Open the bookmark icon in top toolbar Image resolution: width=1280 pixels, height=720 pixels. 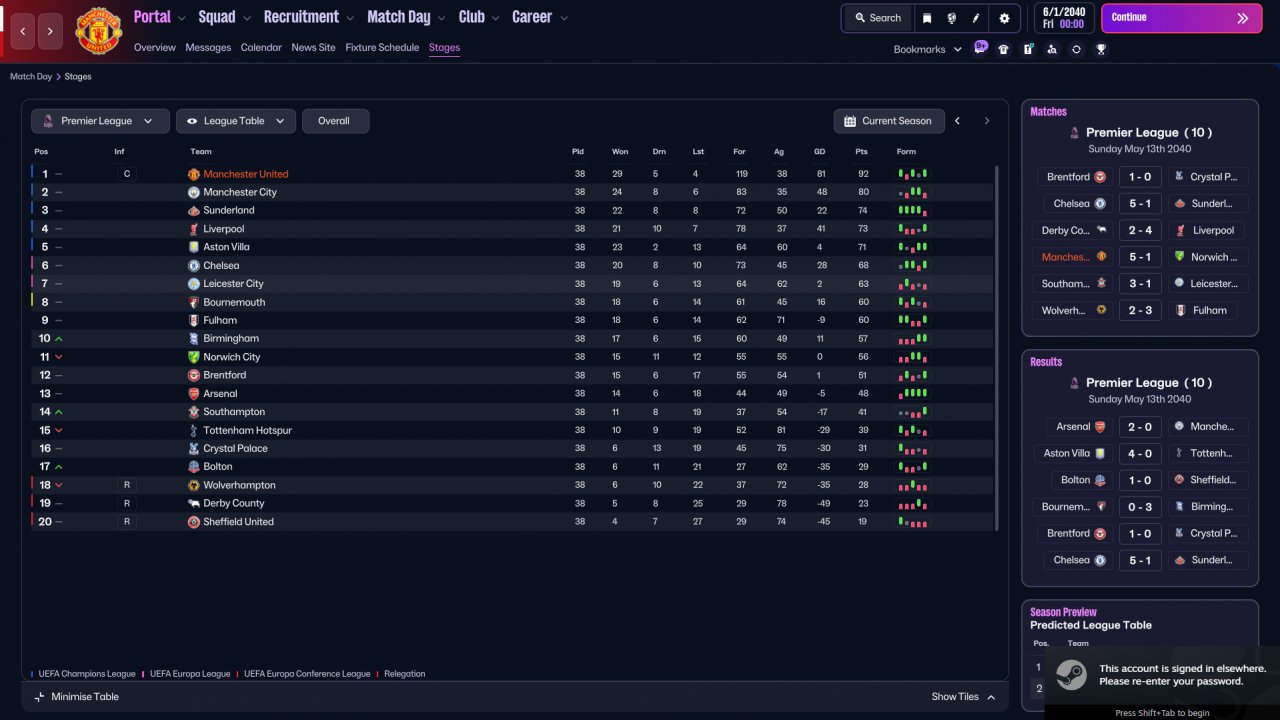(x=927, y=18)
